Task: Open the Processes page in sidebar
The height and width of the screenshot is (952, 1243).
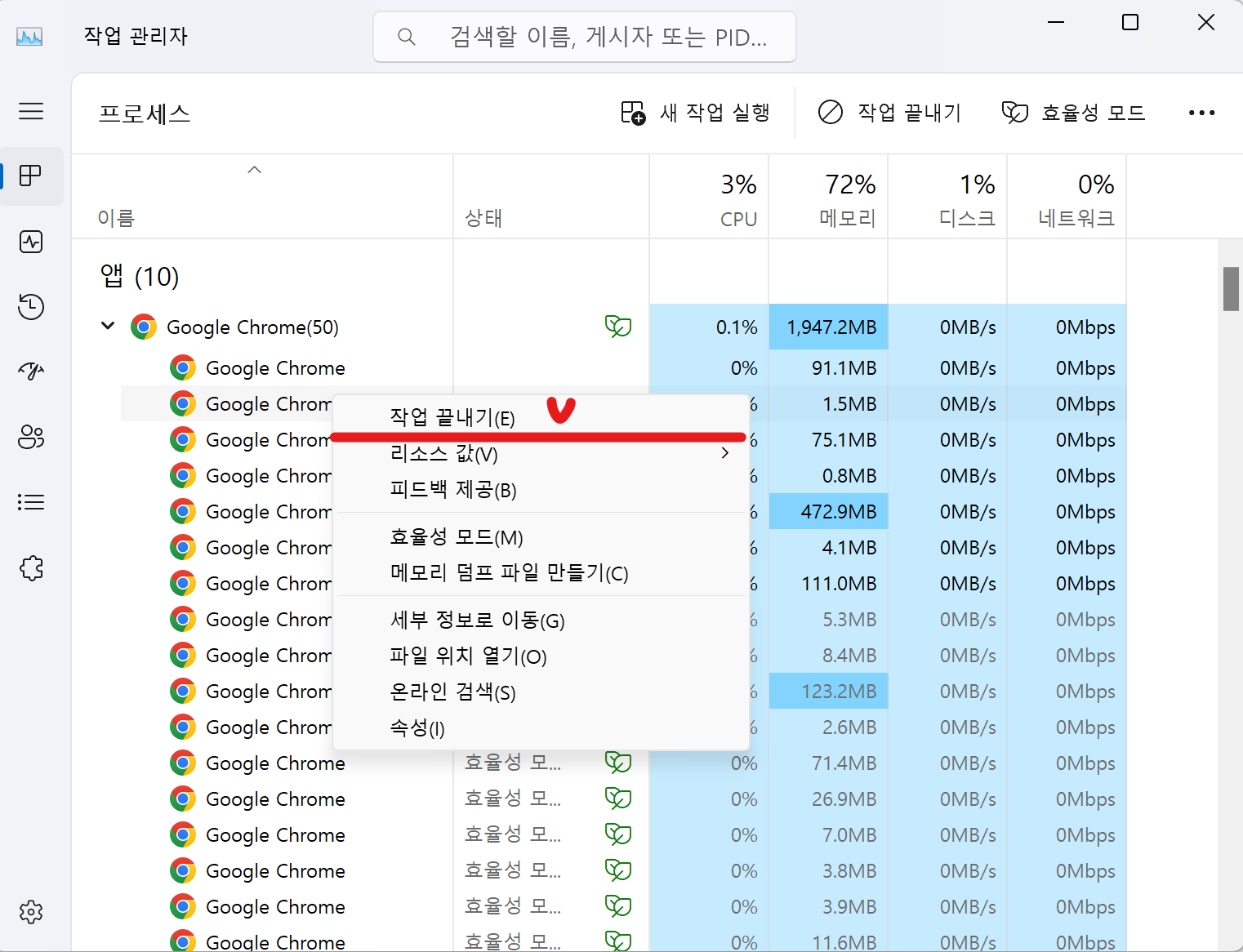Action: [31, 176]
